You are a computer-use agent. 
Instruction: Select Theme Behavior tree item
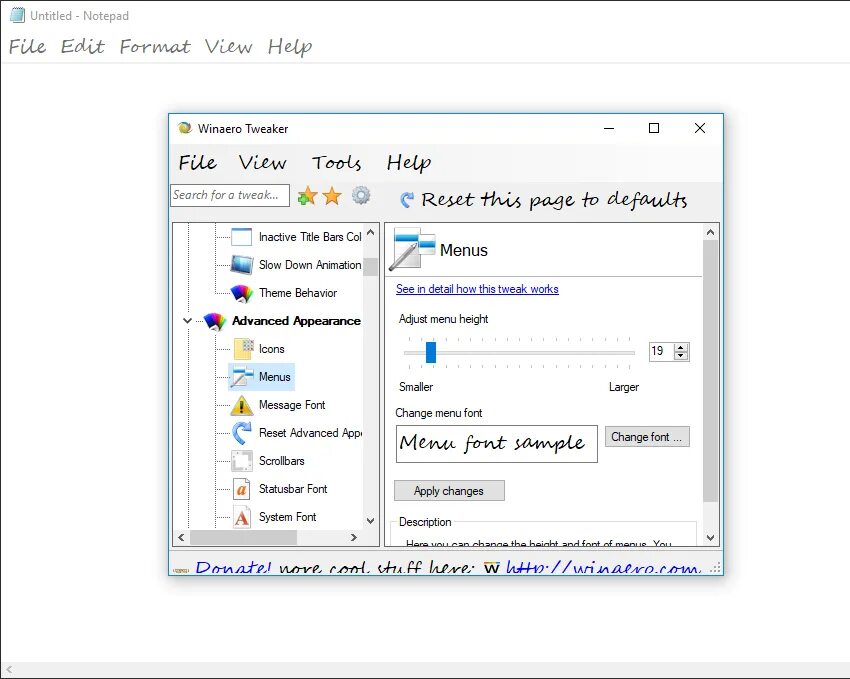[x=298, y=293]
